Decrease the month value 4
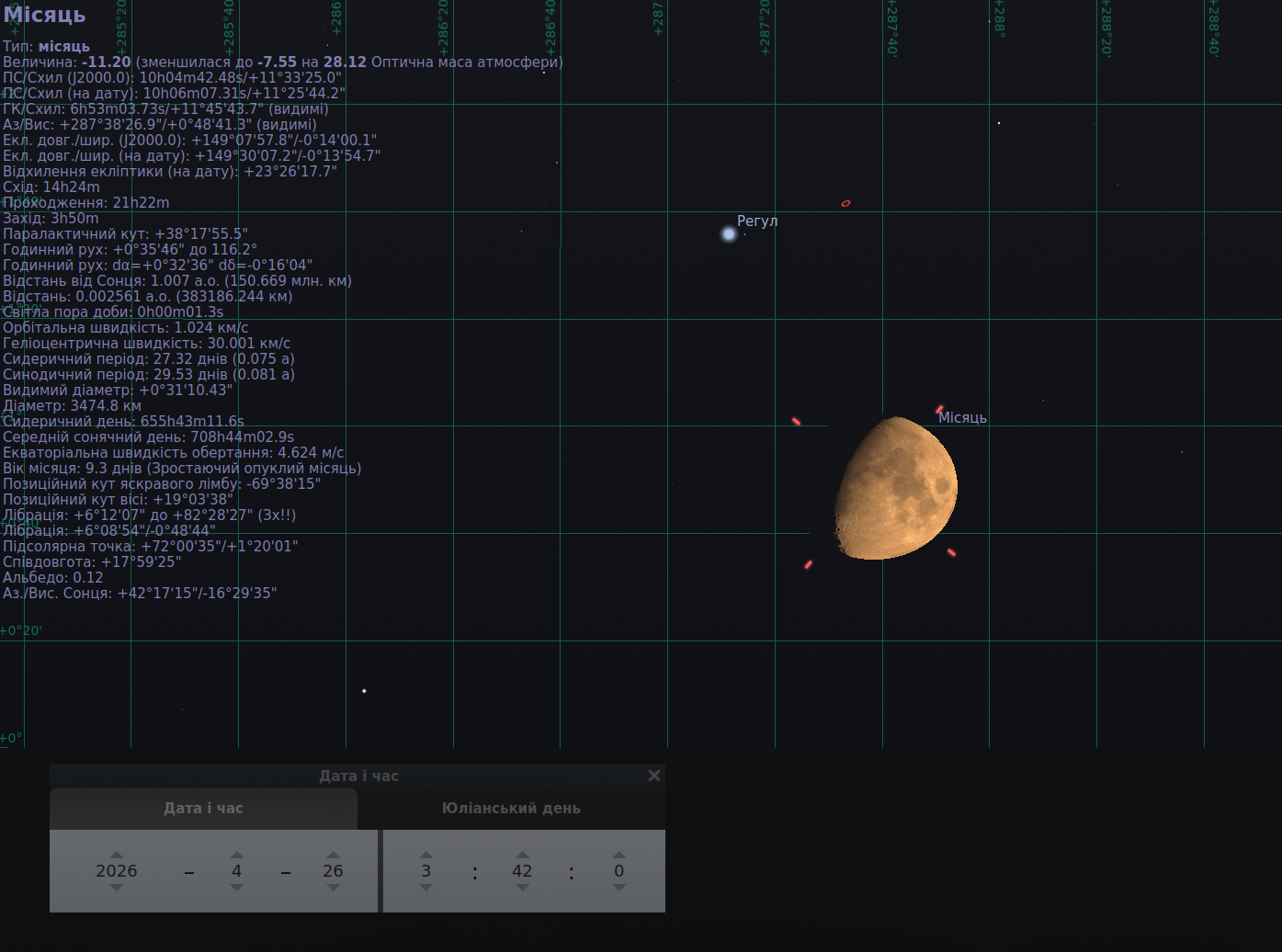The height and width of the screenshot is (952, 1282). [x=237, y=888]
